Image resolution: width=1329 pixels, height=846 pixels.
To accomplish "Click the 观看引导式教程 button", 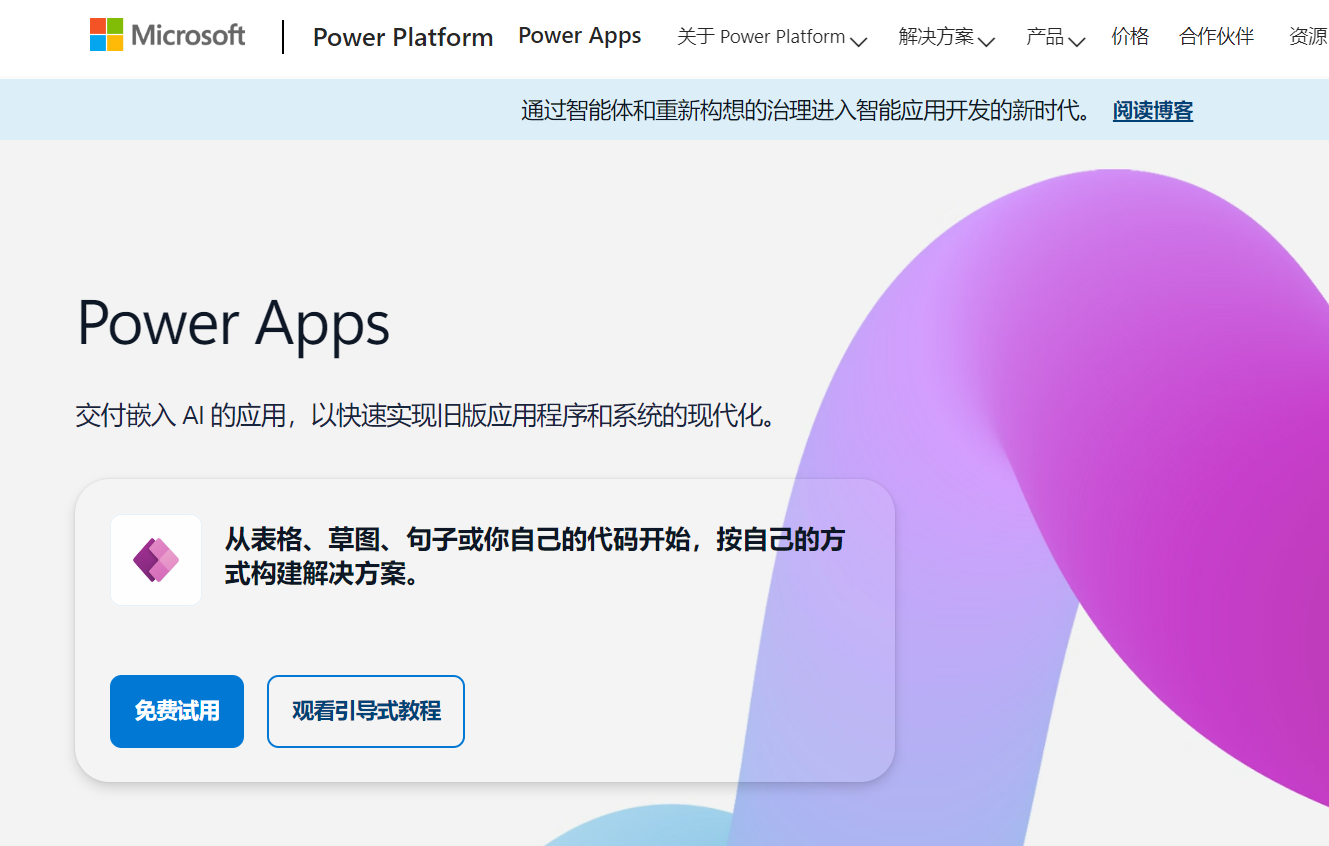I will 366,711.
